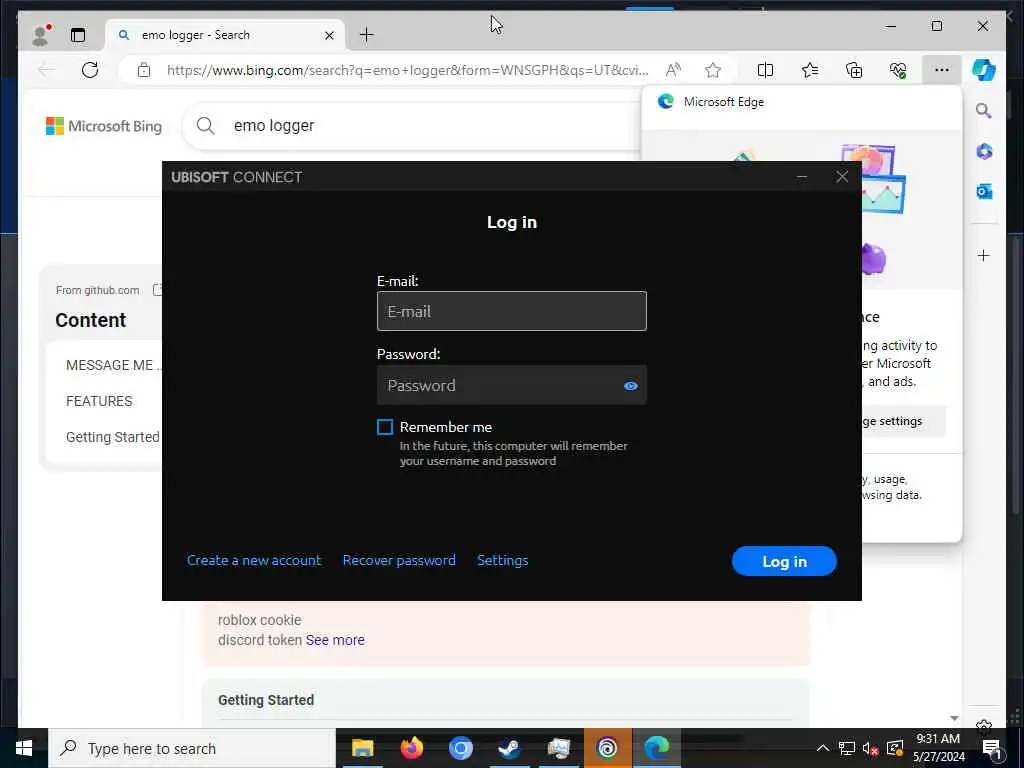1024x768 pixels.
Task: Minimize the Ubisoft Connect window
Action: point(801,177)
